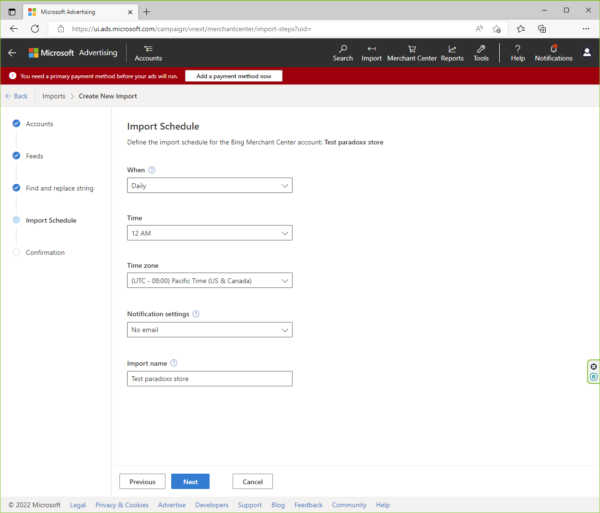Go to the Accounts step in sidebar

(39, 124)
